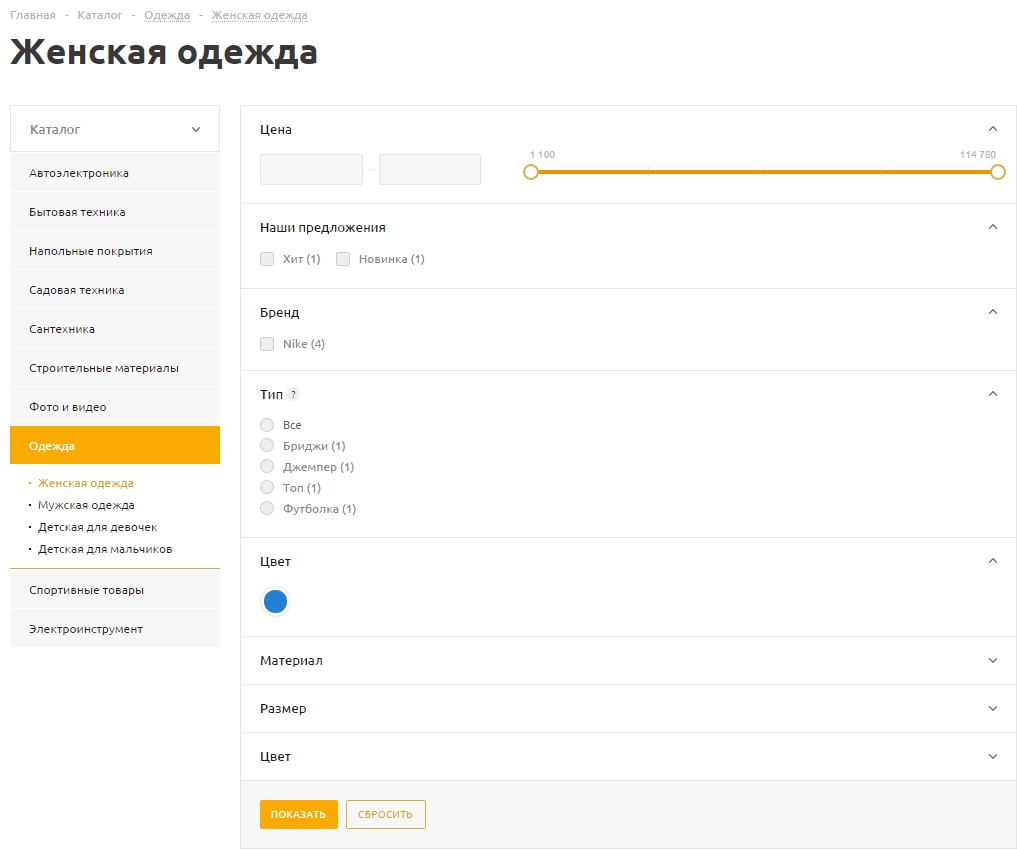Pick the blue color swatch
1017x850 pixels.
coord(275,602)
